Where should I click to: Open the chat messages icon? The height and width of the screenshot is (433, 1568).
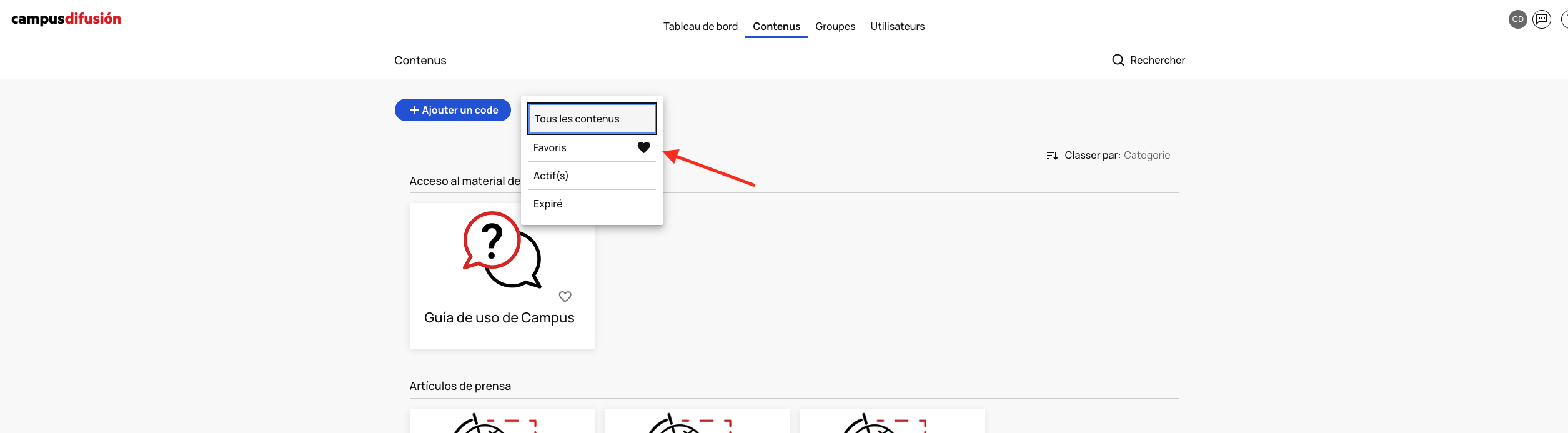click(x=1542, y=19)
